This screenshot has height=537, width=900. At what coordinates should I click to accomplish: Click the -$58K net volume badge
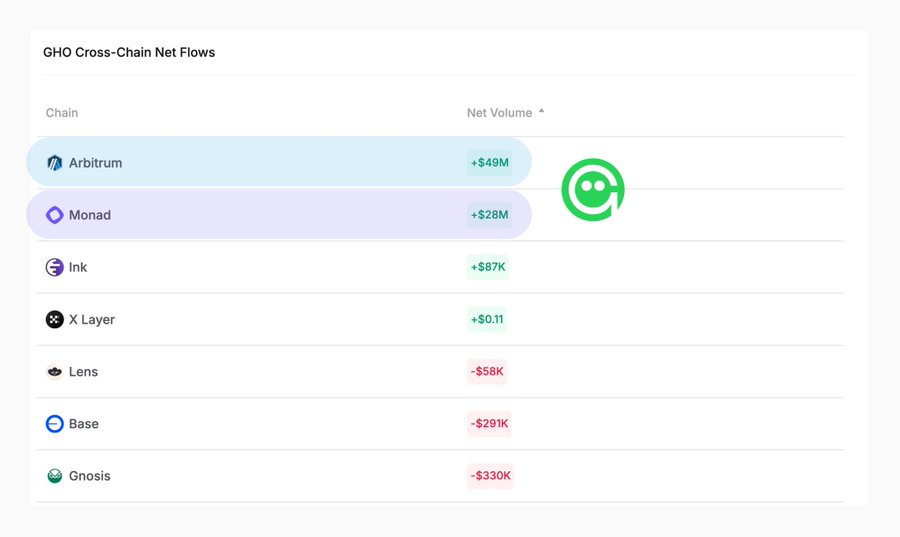click(487, 372)
